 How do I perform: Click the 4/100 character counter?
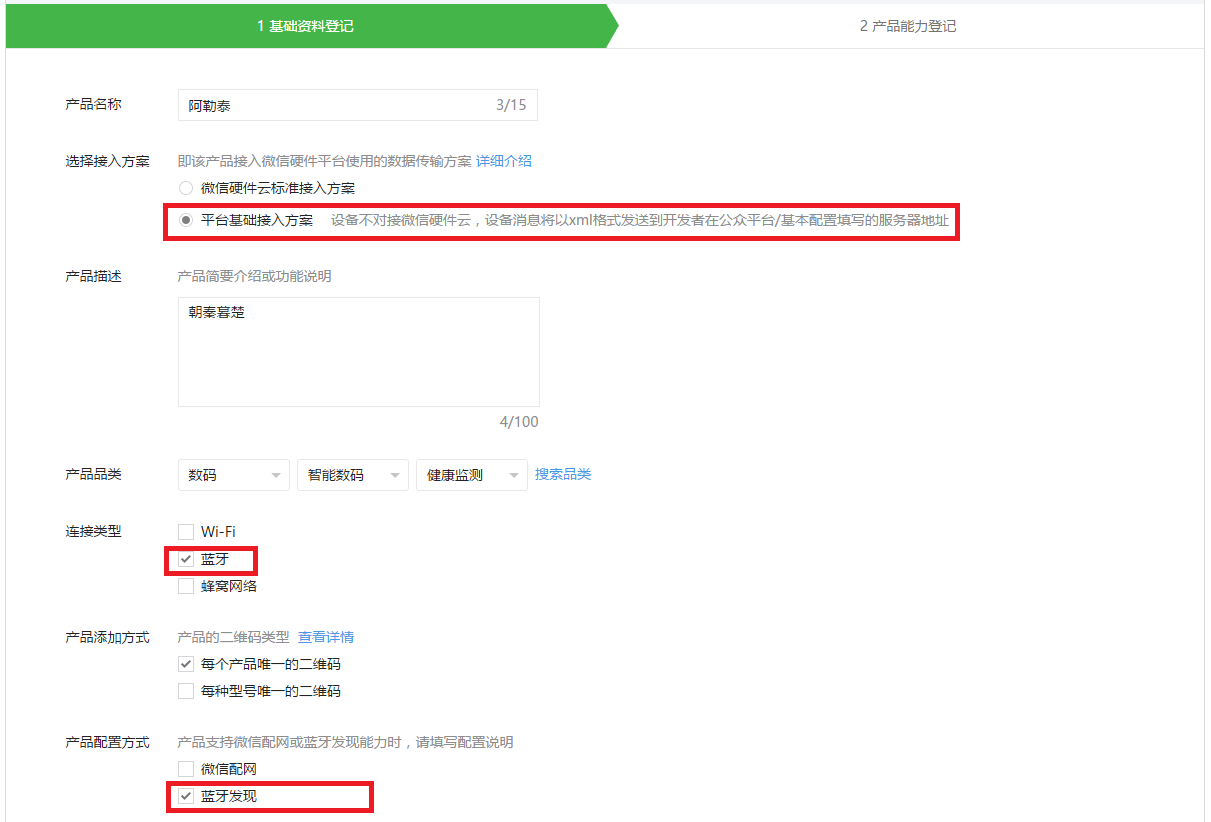click(519, 422)
